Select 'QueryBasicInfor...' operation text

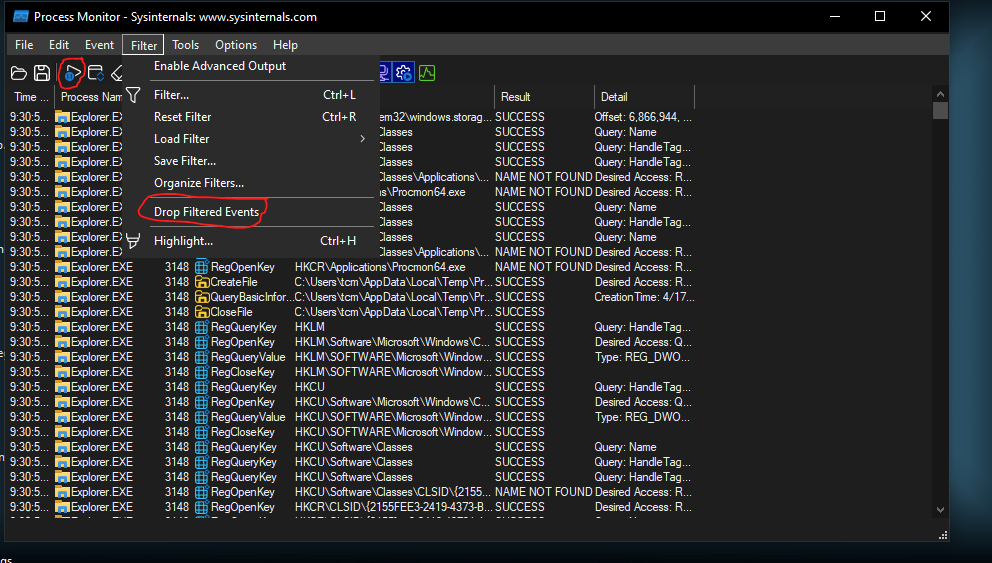pos(251,297)
